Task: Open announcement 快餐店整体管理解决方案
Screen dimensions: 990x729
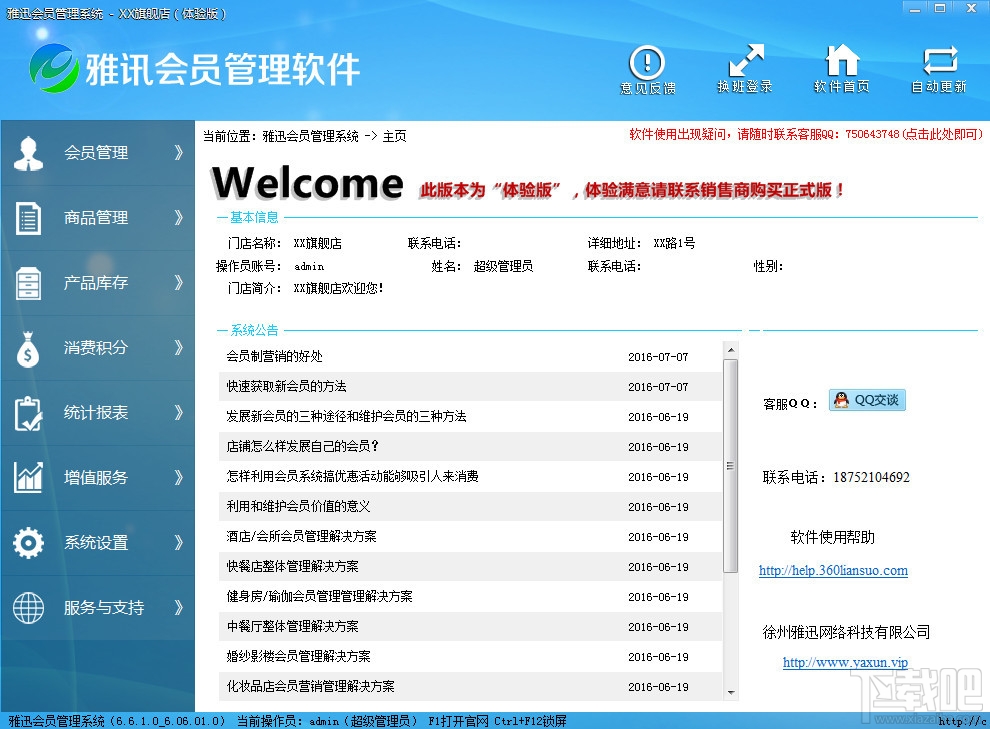Action: click(292, 566)
